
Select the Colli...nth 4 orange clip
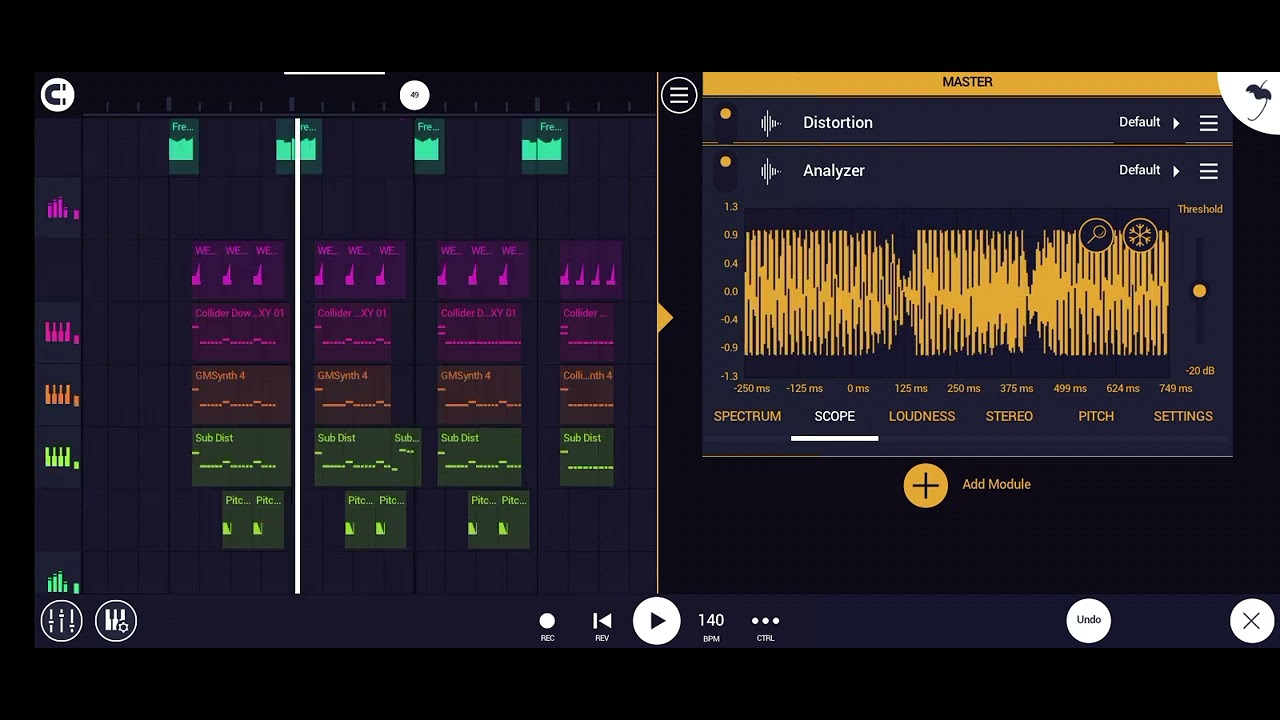[x=587, y=395]
